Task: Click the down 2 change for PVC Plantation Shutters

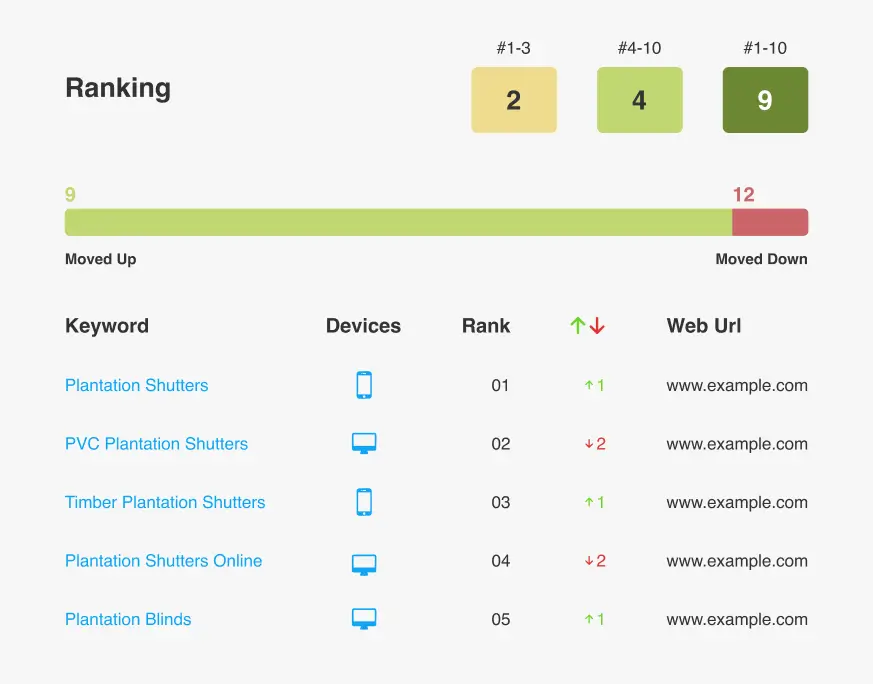Action: [595, 444]
